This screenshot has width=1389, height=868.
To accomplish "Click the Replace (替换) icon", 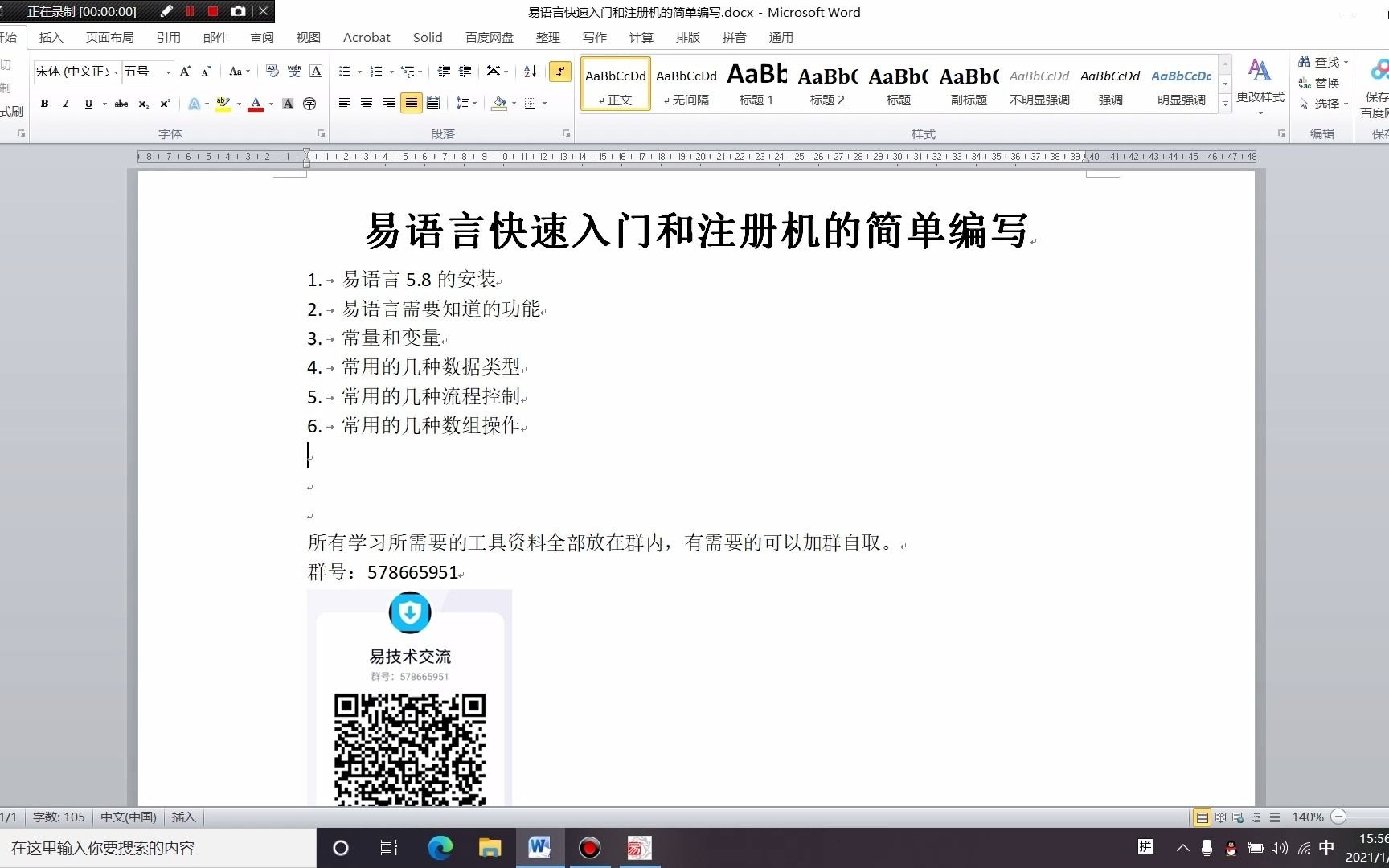I will [x=1322, y=82].
